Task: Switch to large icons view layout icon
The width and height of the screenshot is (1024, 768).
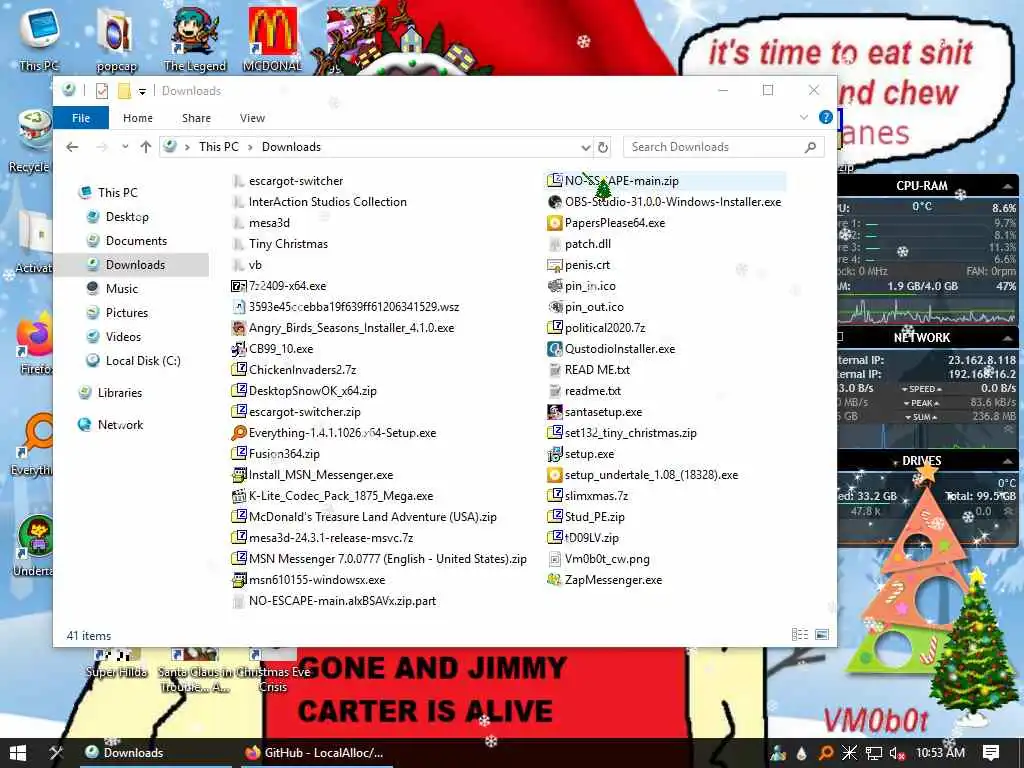Action: (822, 634)
